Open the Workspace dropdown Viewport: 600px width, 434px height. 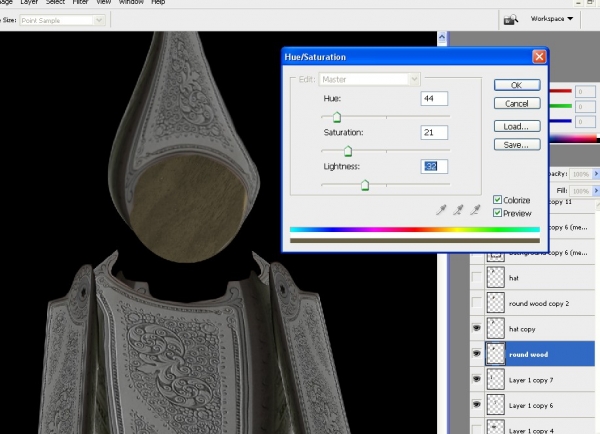tap(552, 19)
